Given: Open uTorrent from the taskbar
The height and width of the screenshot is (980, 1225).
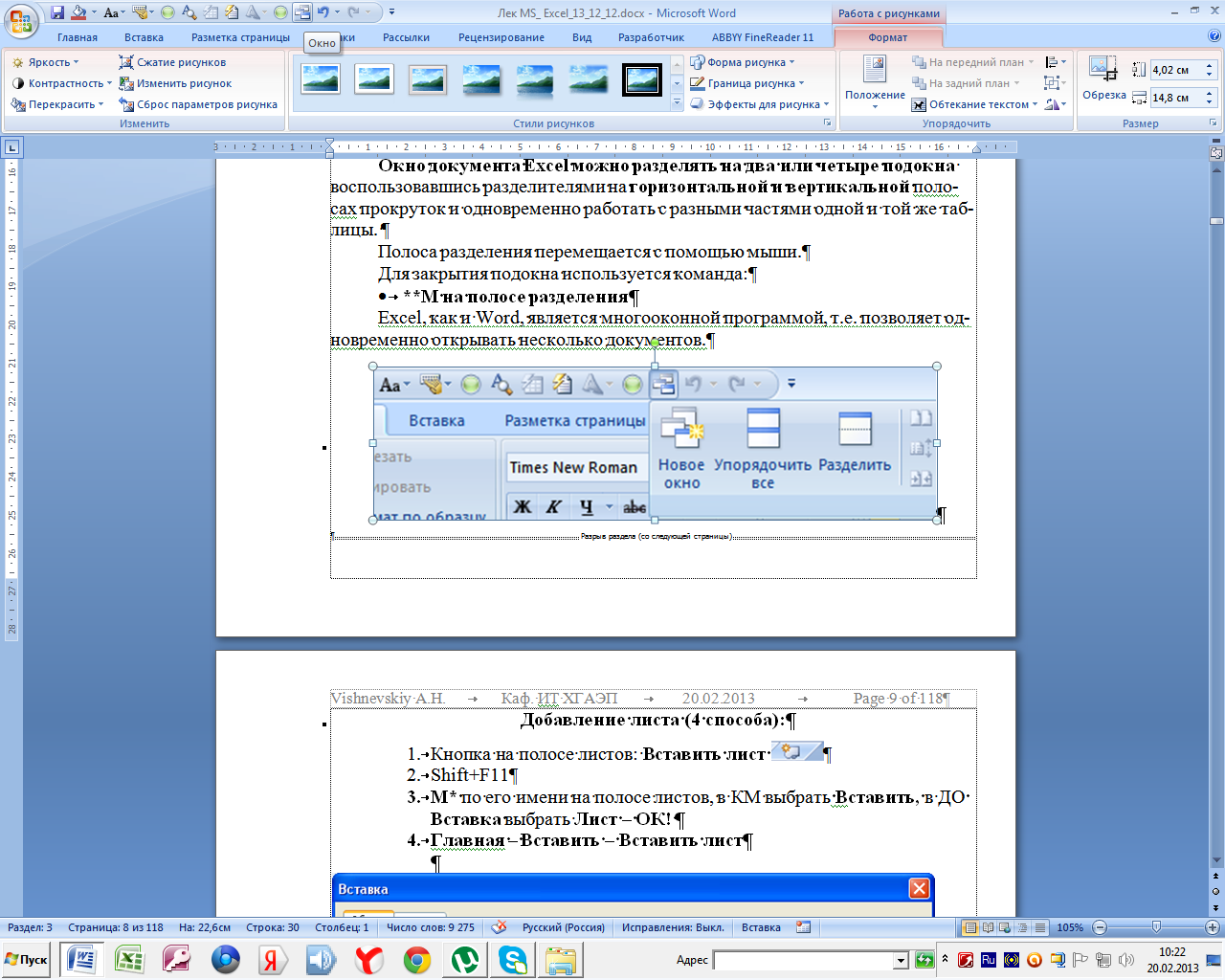Looking at the screenshot, I should [x=465, y=960].
